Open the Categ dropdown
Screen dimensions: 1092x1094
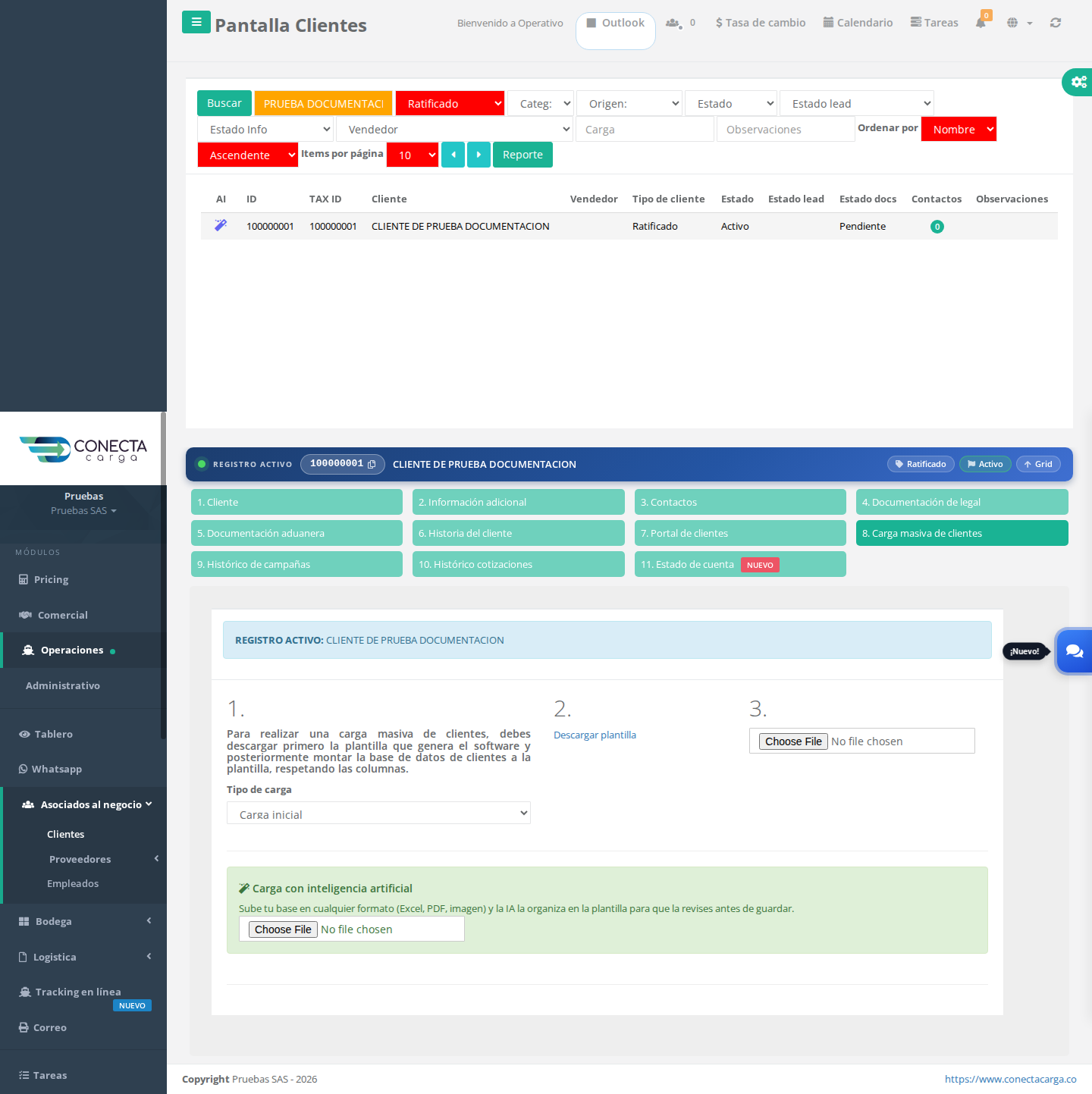click(541, 103)
